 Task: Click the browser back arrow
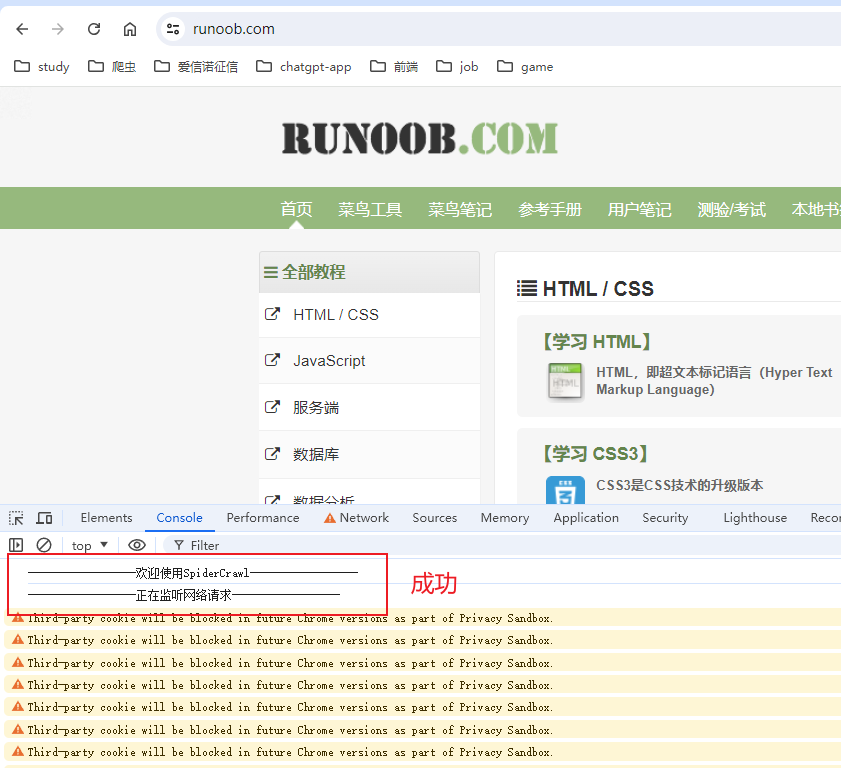[x=22, y=29]
